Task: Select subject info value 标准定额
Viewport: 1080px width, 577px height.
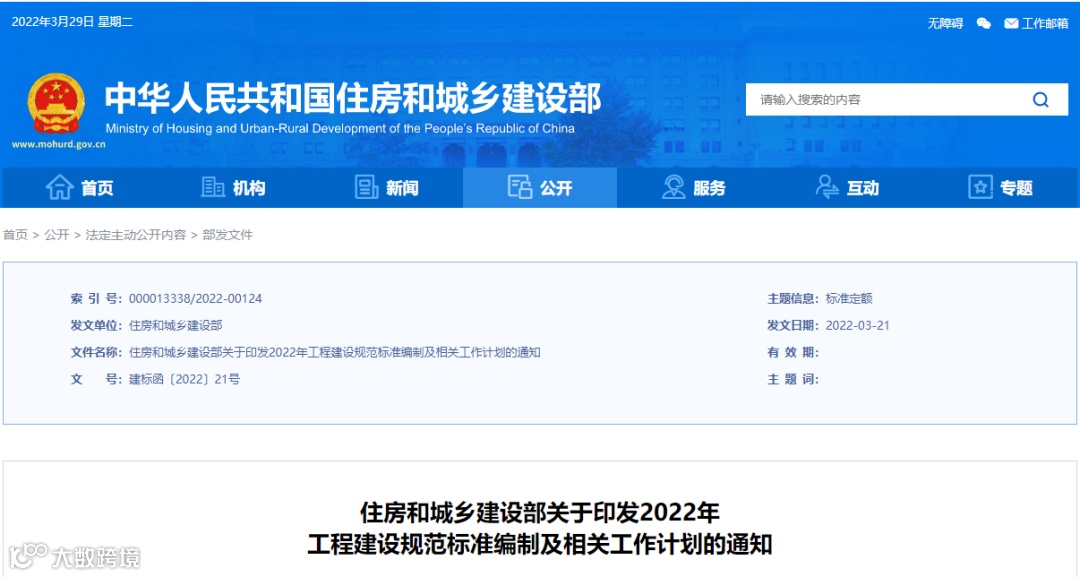Action: (x=849, y=299)
